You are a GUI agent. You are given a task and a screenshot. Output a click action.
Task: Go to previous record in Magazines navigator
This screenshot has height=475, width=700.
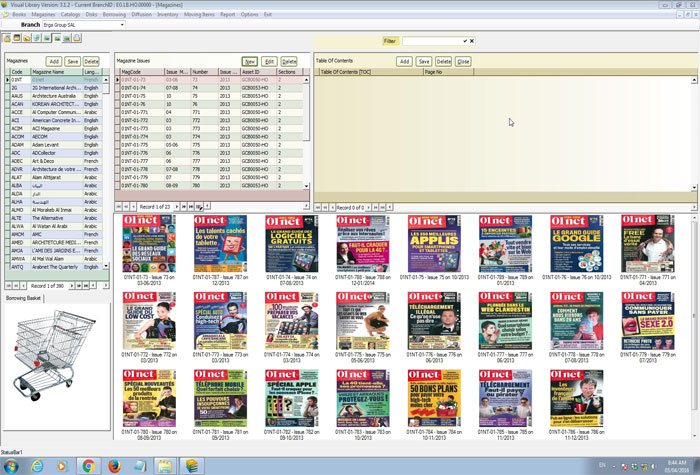click(23, 286)
